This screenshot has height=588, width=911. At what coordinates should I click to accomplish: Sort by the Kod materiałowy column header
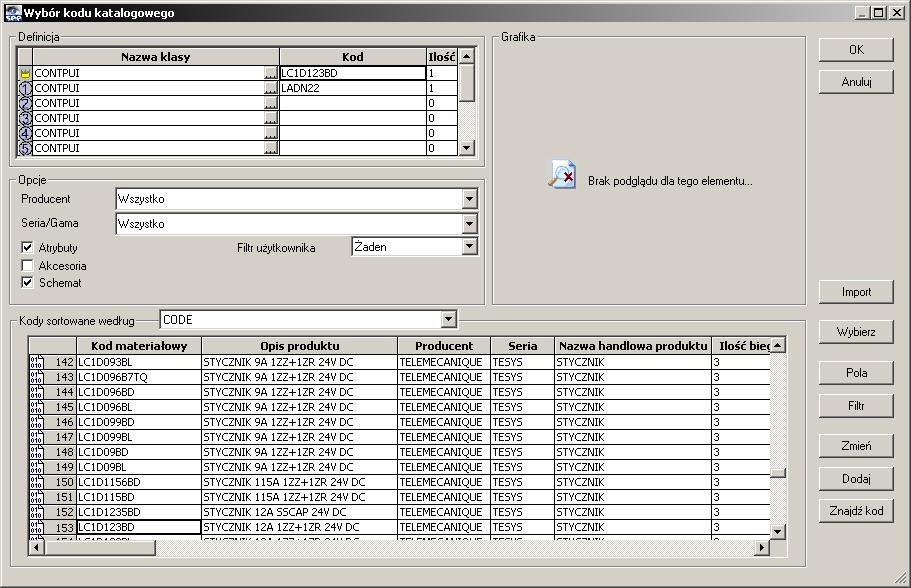(139, 346)
